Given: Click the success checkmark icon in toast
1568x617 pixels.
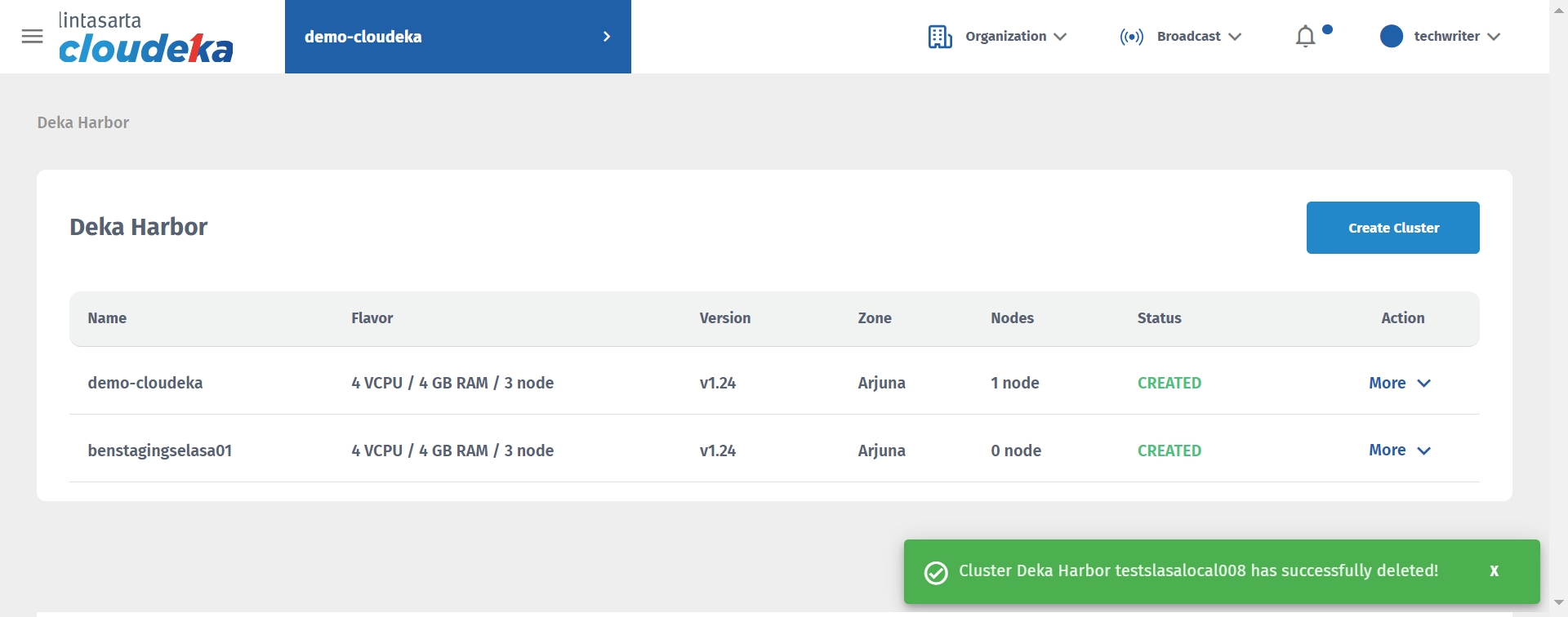Looking at the screenshot, I should click(936, 573).
